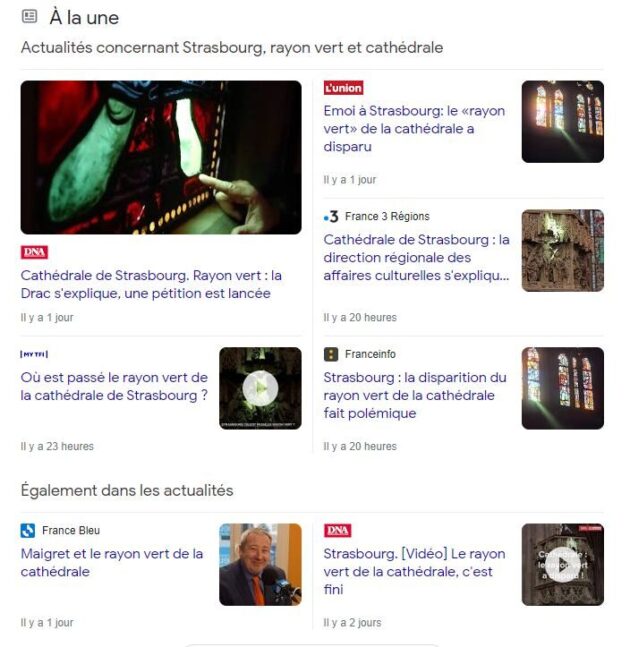Click the DNA logo in "Également dans les actualités"
Image resolution: width=630 pixels, height=647 pixels.
[x=337, y=530]
